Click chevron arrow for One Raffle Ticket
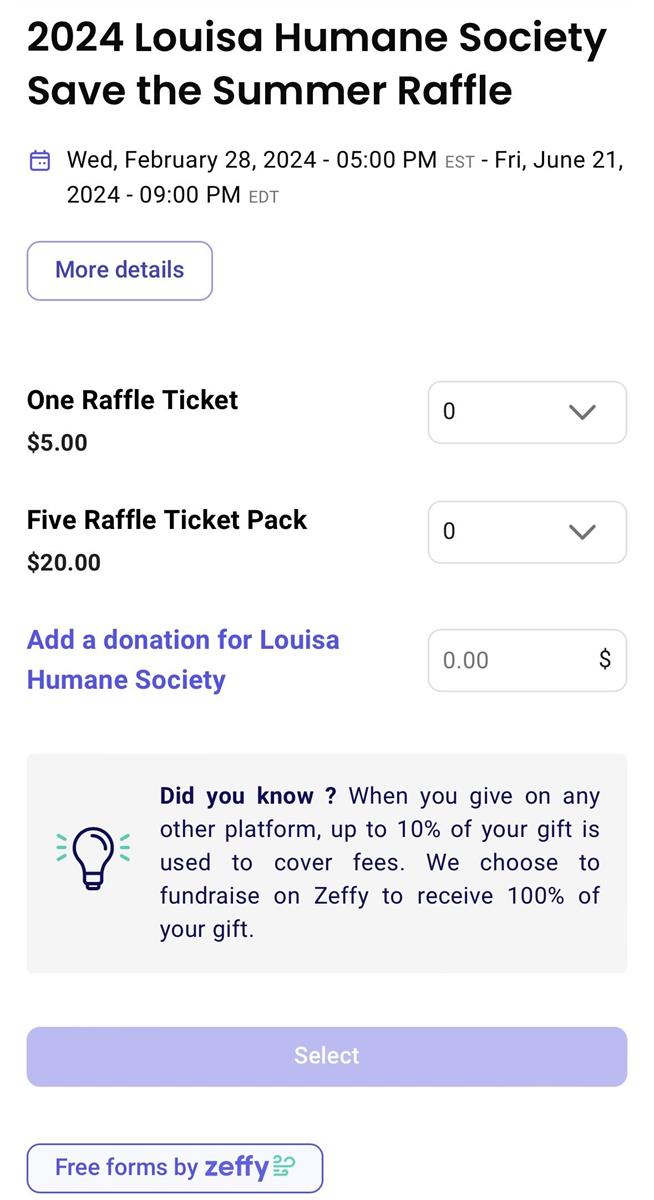The image size is (654, 1200). tap(582, 412)
